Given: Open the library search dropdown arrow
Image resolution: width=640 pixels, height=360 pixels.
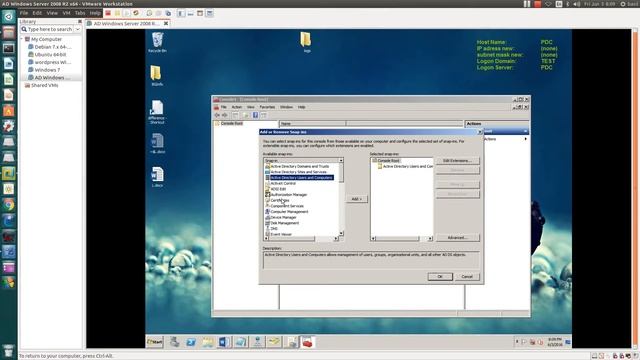Looking at the screenshot, I should pyautogui.click(x=78, y=29).
